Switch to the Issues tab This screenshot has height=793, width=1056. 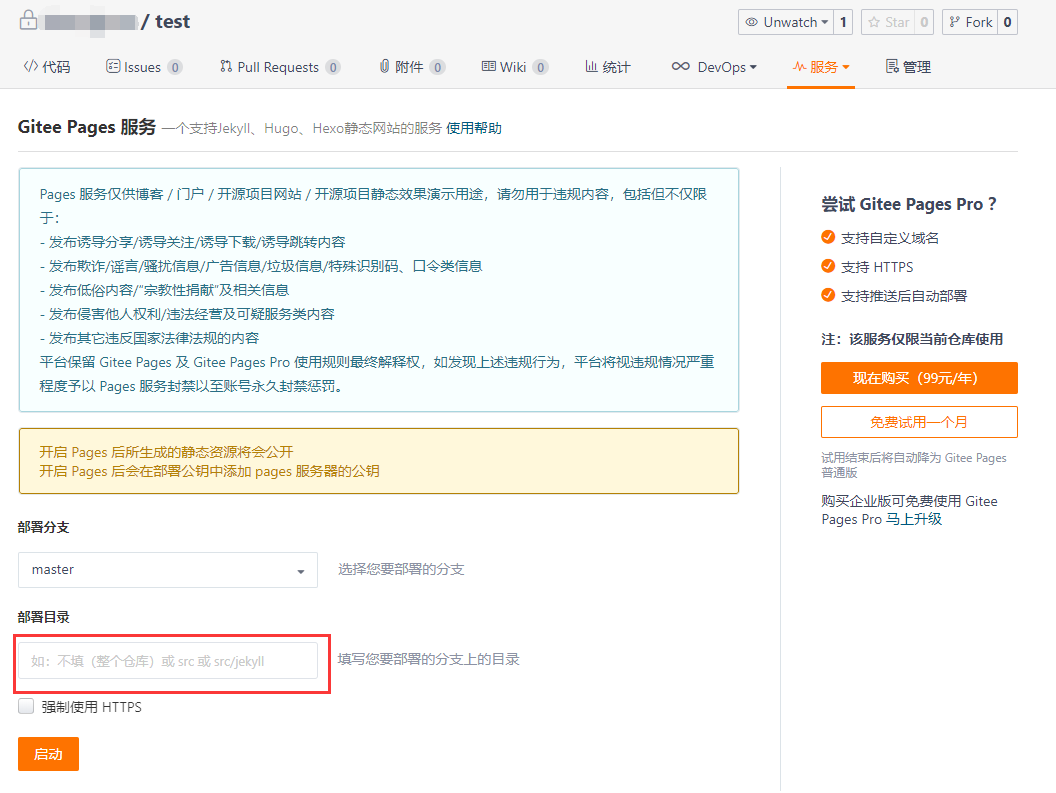point(144,67)
